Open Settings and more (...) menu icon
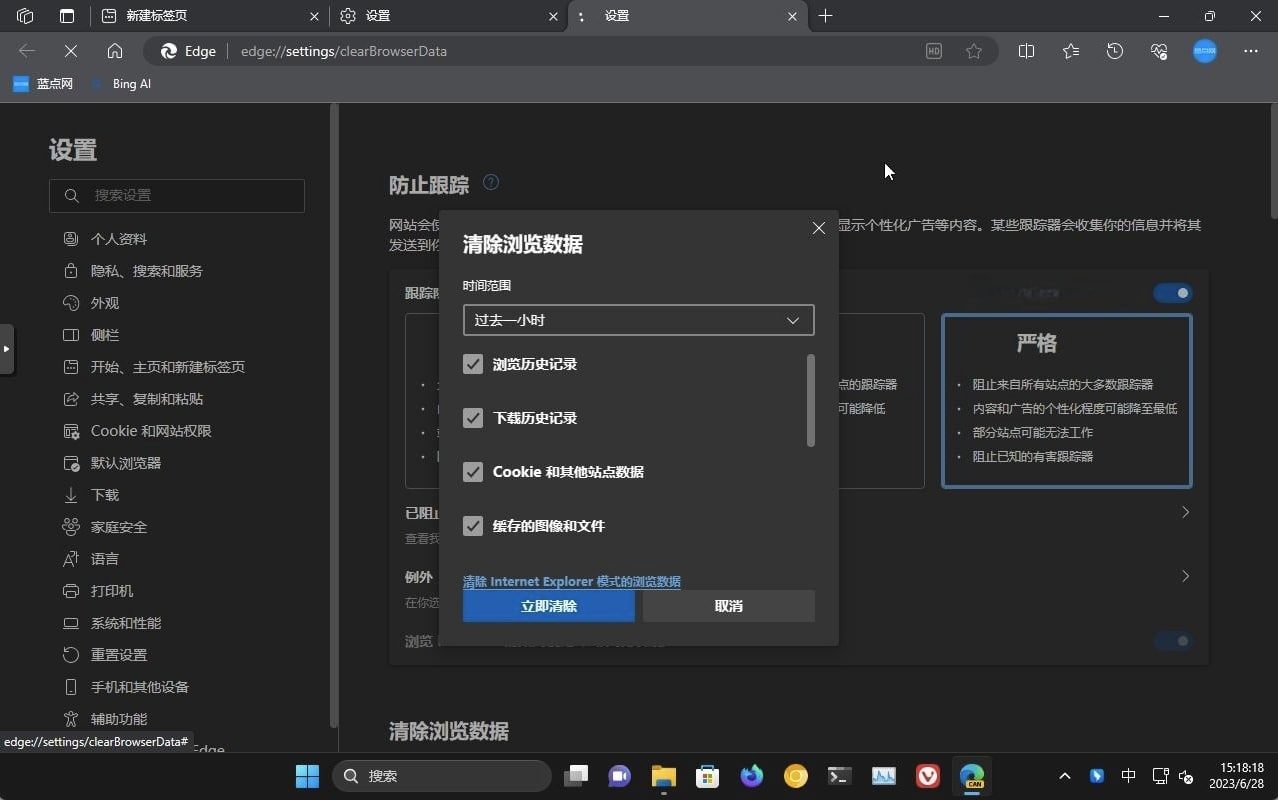This screenshot has width=1278, height=800. [x=1250, y=51]
